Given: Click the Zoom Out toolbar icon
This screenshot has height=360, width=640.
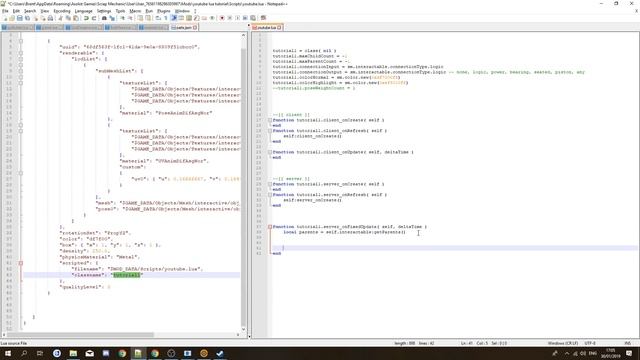Looking at the screenshot, I should pos(130,18).
